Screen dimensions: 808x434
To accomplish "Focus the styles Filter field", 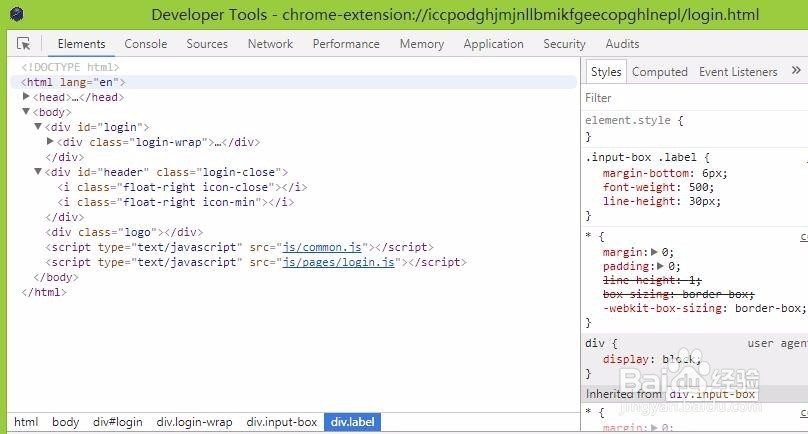I will [694, 98].
